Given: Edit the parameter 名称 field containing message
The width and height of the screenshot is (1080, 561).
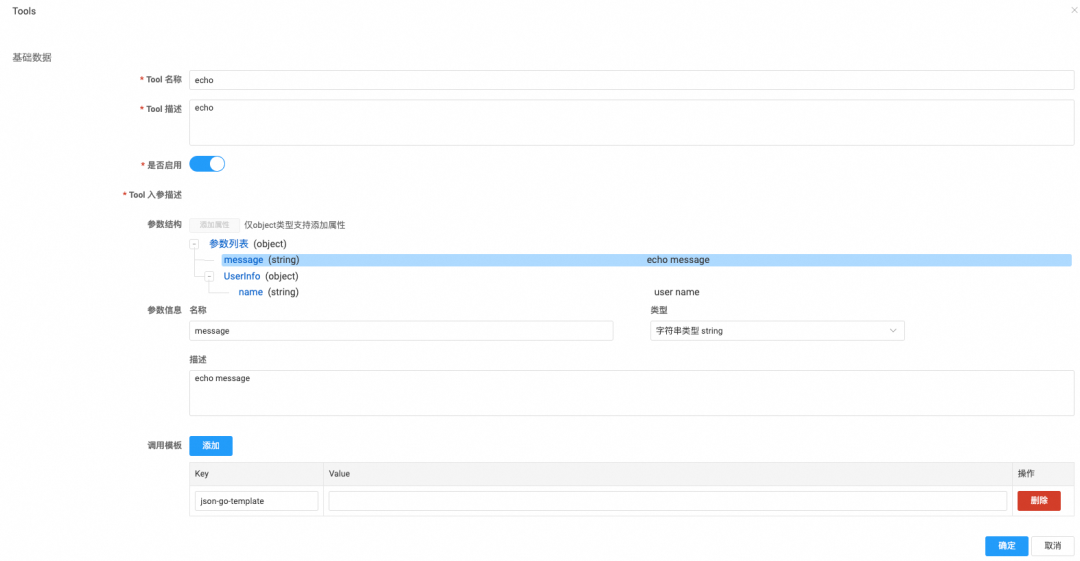Looking at the screenshot, I should point(400,331).
